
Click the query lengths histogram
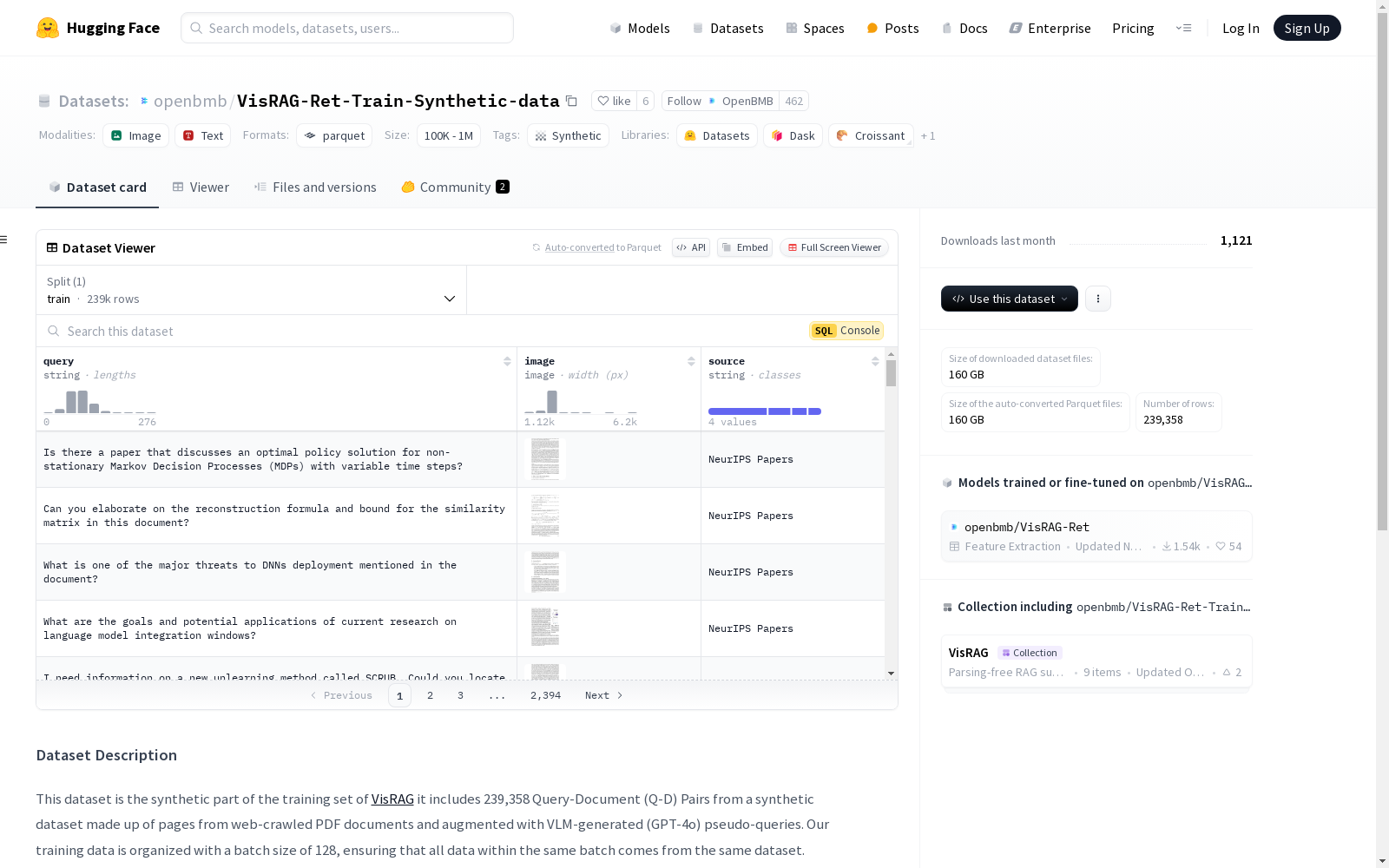(100, 402)
